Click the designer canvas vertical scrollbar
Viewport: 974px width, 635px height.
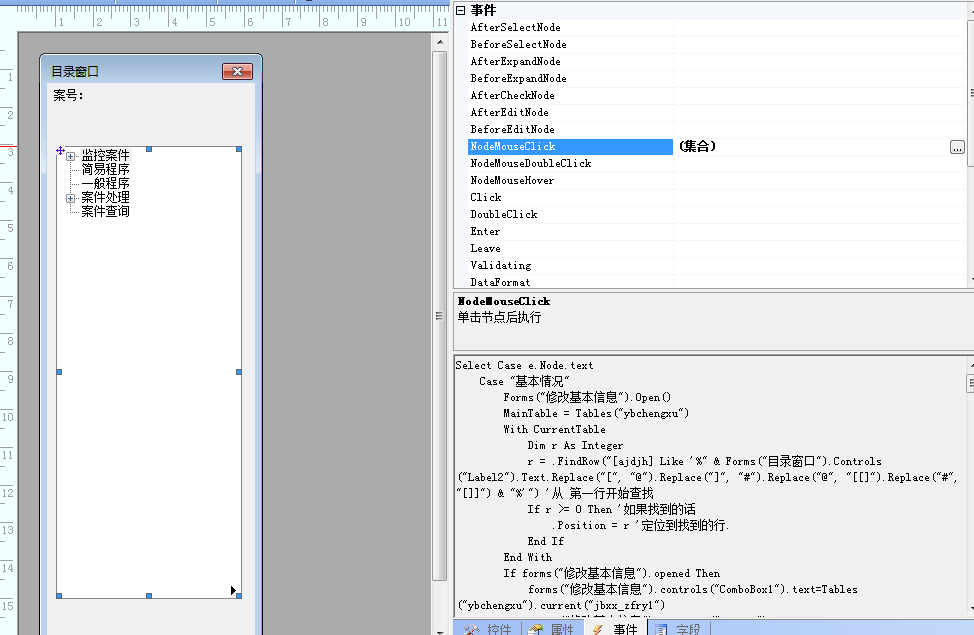tap(439, 300)
